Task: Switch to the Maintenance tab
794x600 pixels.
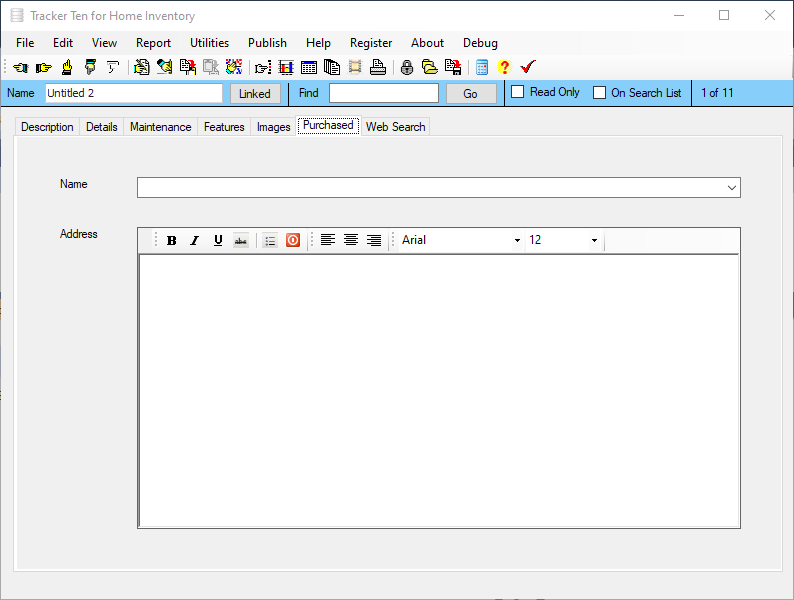Action: point(161,127)
